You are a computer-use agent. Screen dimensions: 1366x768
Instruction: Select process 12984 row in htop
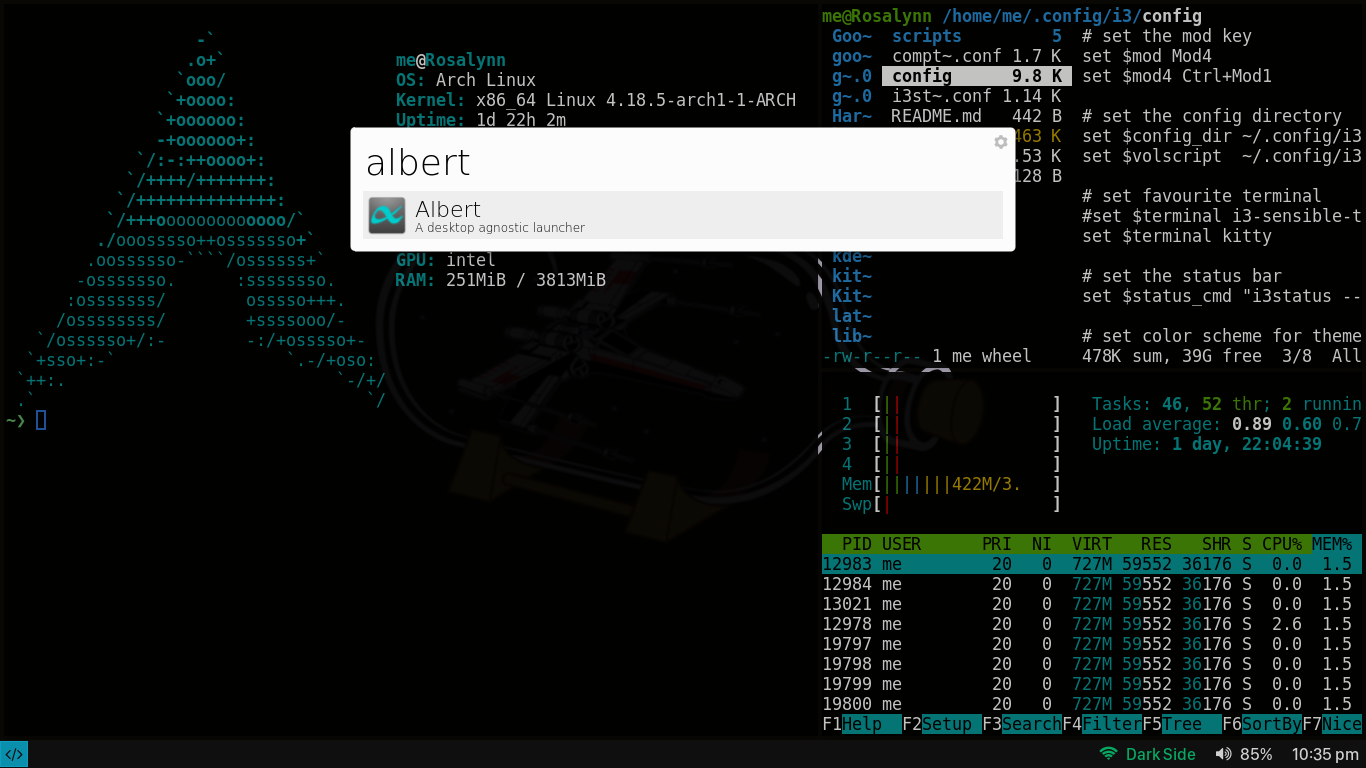point(1092,584)
